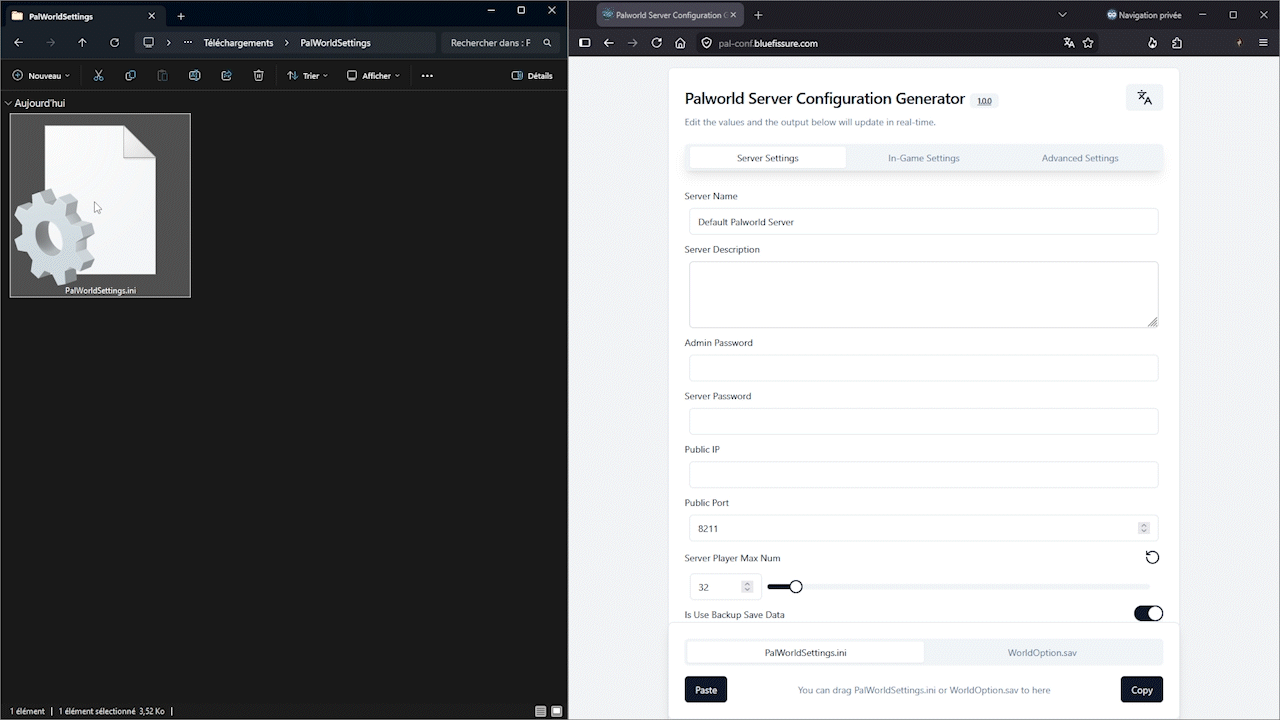Viewport: 1280px width, 720px height.
Task: Click the This PC monitor icon in address bar
Action: [x=149, y=43]
